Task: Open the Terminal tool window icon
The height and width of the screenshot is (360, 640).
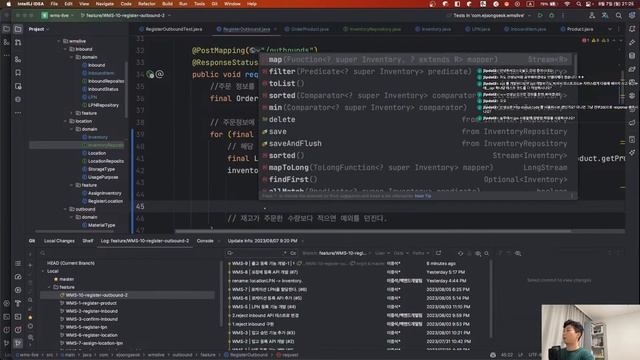Action: (18, 316)
